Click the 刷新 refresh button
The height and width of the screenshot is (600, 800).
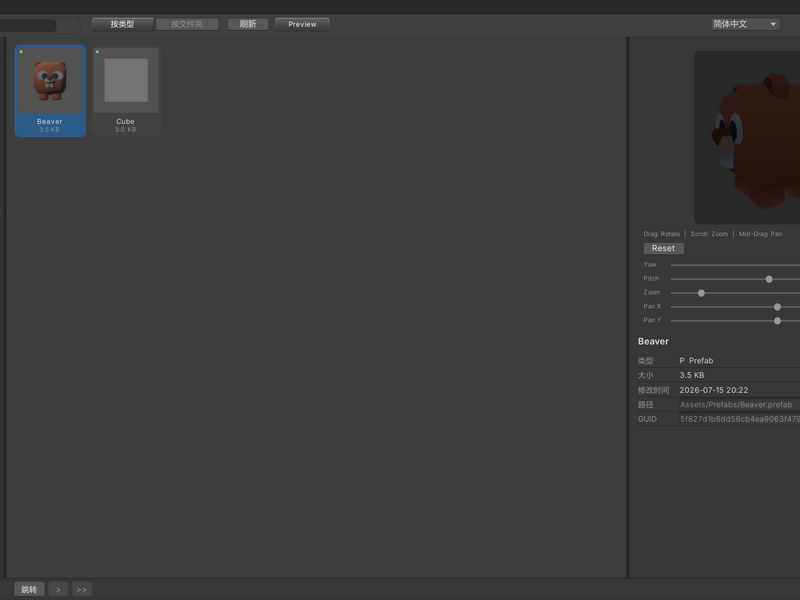click(x=248, y=24)
